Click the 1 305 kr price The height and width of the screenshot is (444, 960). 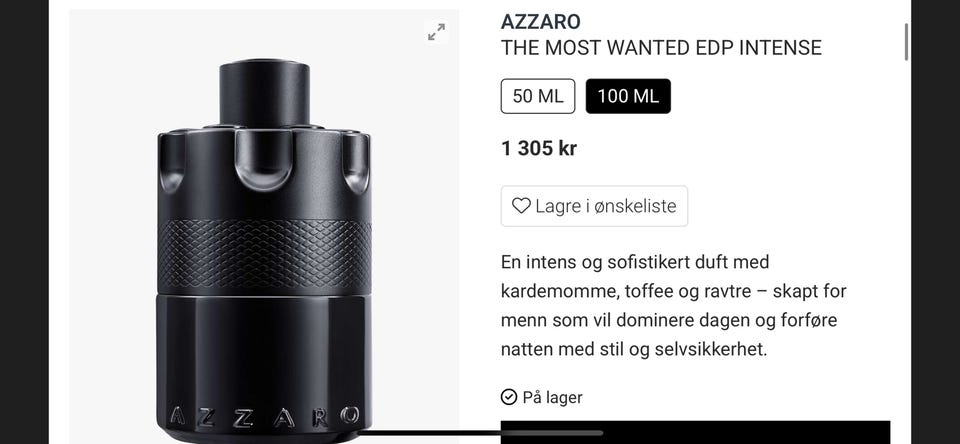pos(539,148)
